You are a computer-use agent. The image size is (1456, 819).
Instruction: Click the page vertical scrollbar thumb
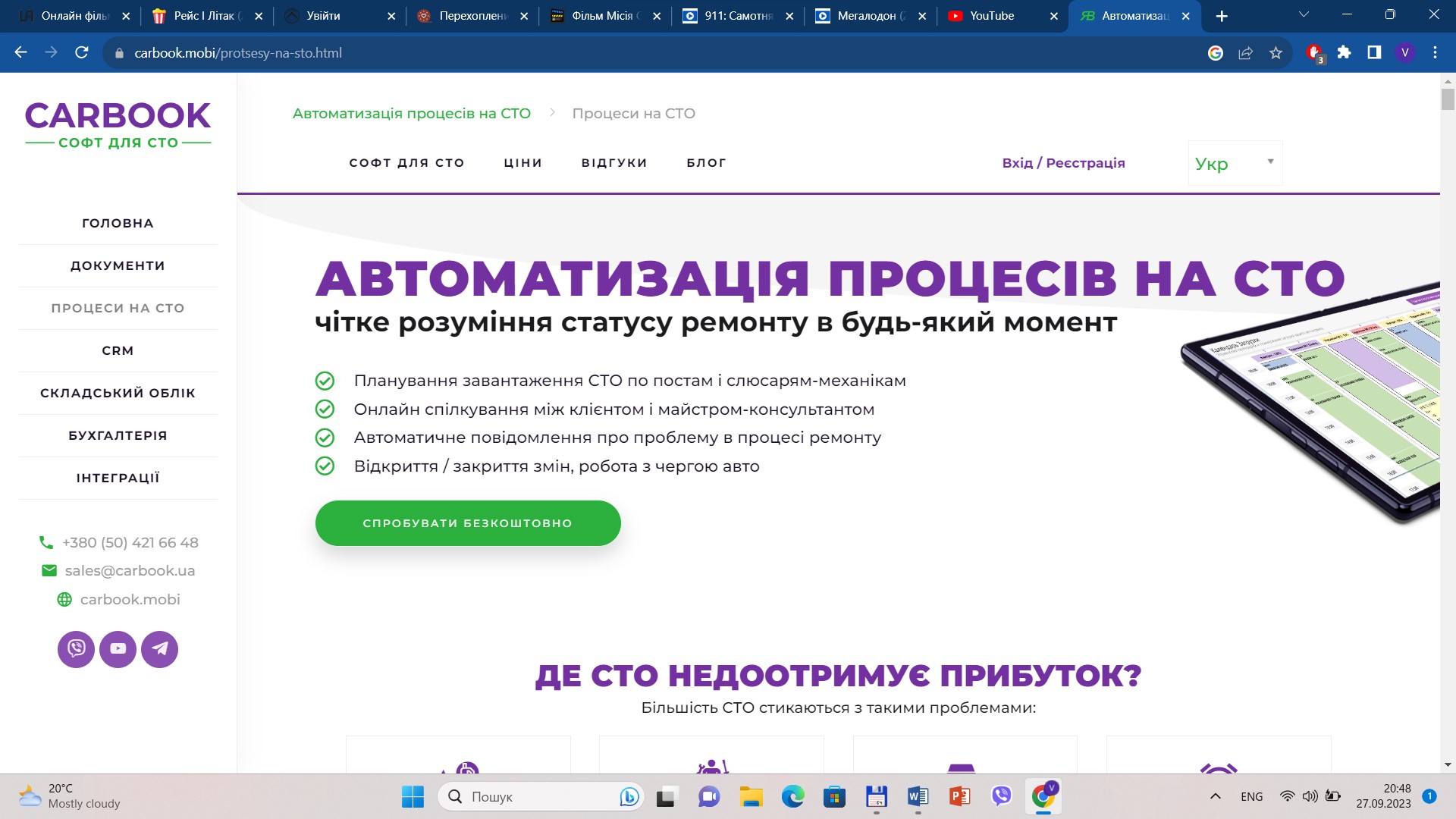click(x=1447, y=99)
